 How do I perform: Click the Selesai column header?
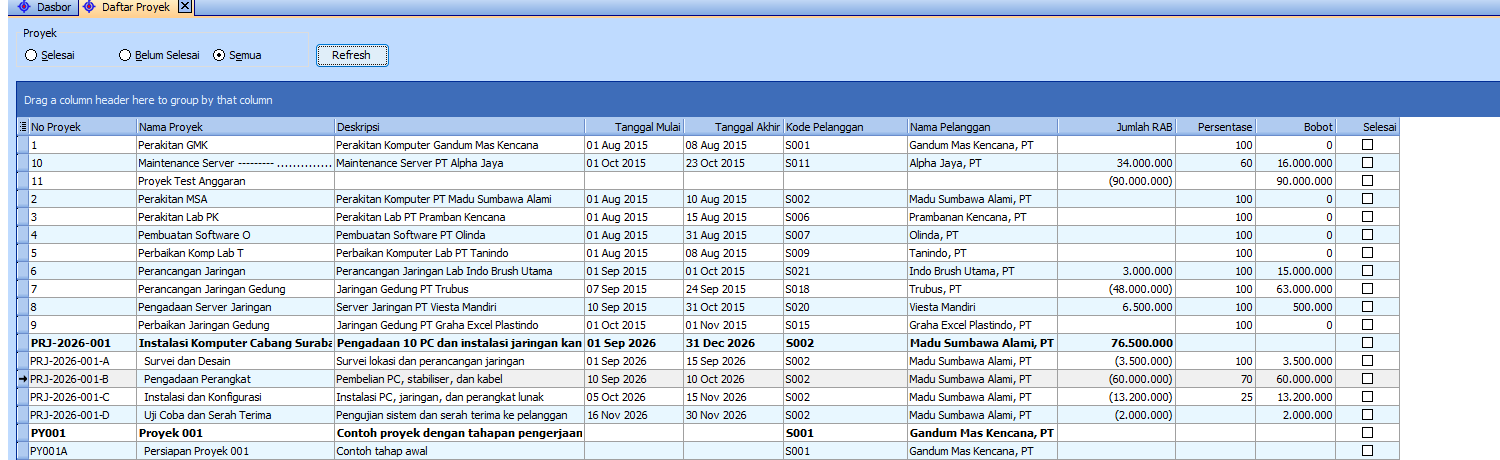pyautogui.click(x=1368, y=127)
